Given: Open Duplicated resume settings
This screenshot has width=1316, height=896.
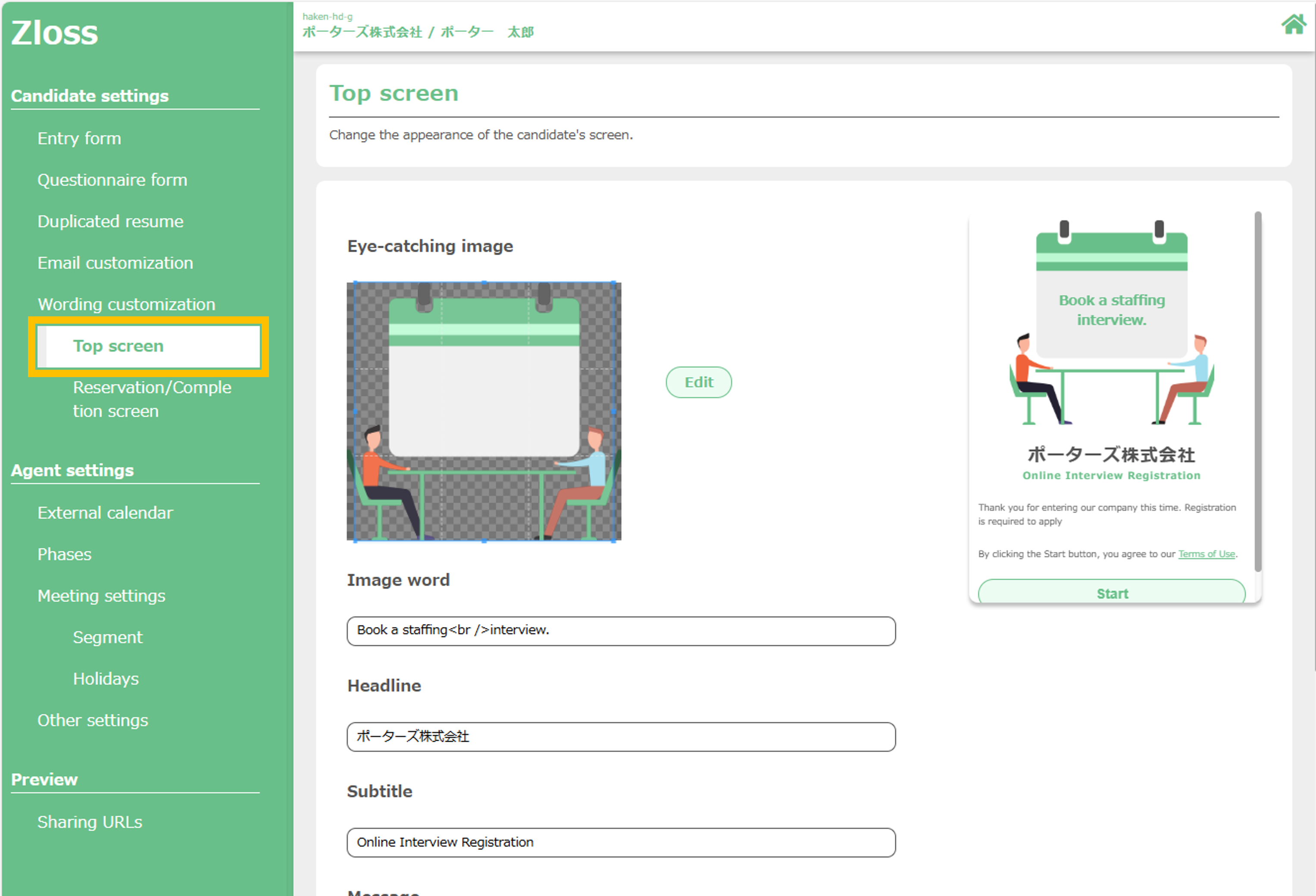Looking at the screenshot, I should [x=110, y=222].
